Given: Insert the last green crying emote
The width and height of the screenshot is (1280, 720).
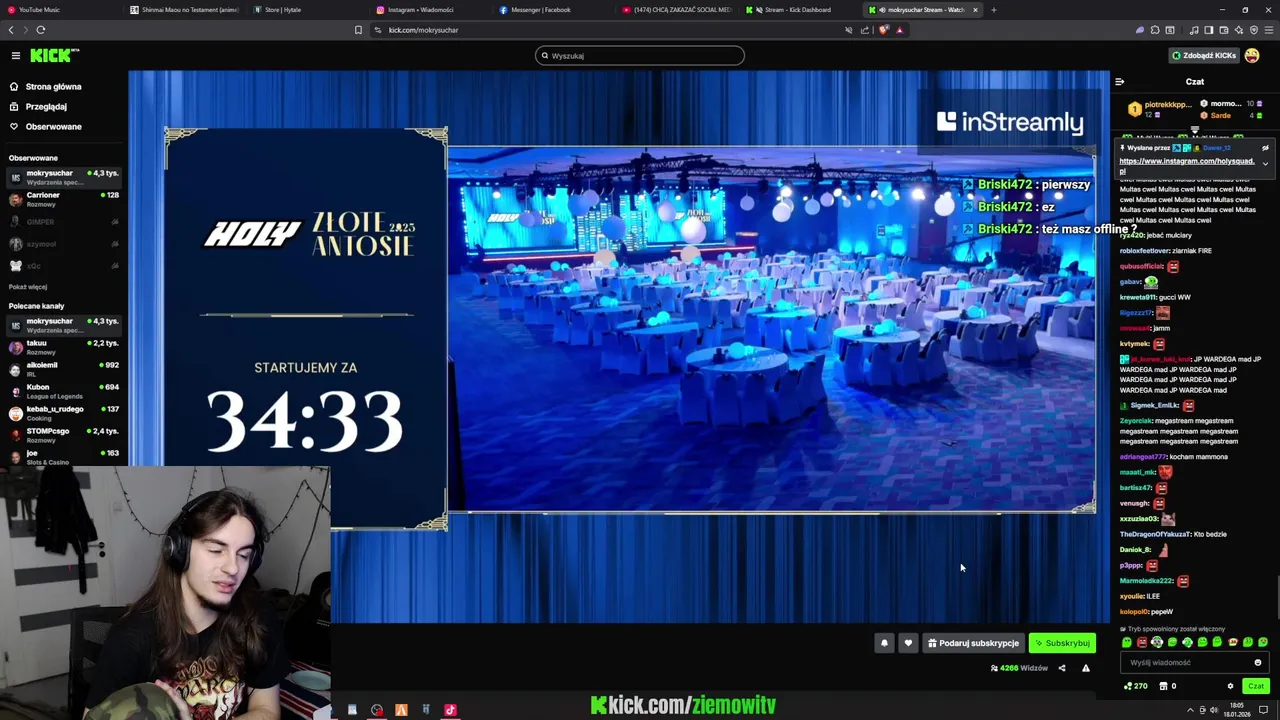Looking at the screenshot, I should [x=1263, y=642].
